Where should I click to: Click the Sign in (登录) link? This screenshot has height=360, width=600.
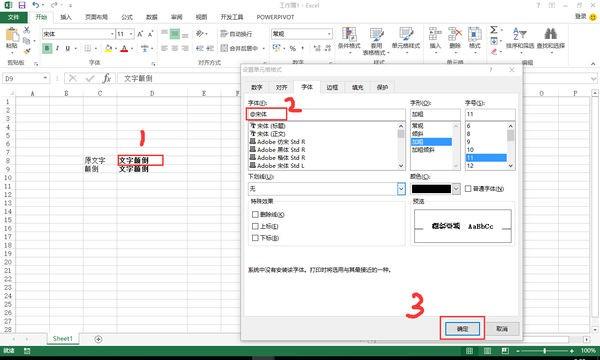pyautogui.click(x=580, y=16)
